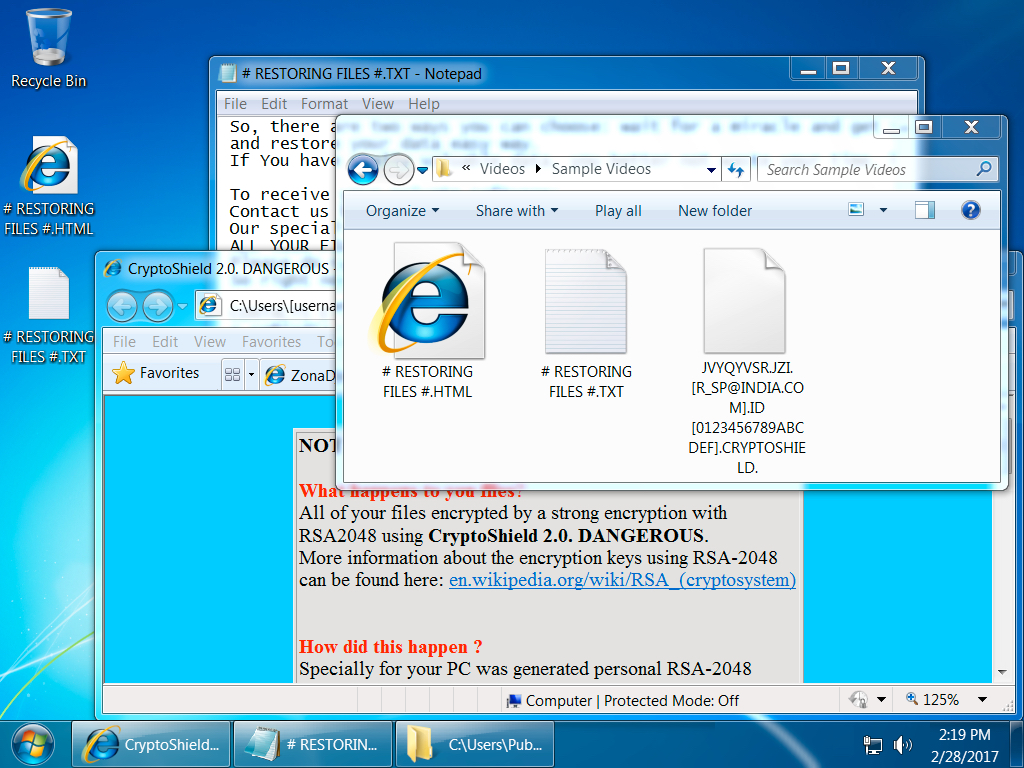
Task: Open IE recent pages dropdown arrow
Action: tap(182, 306)
